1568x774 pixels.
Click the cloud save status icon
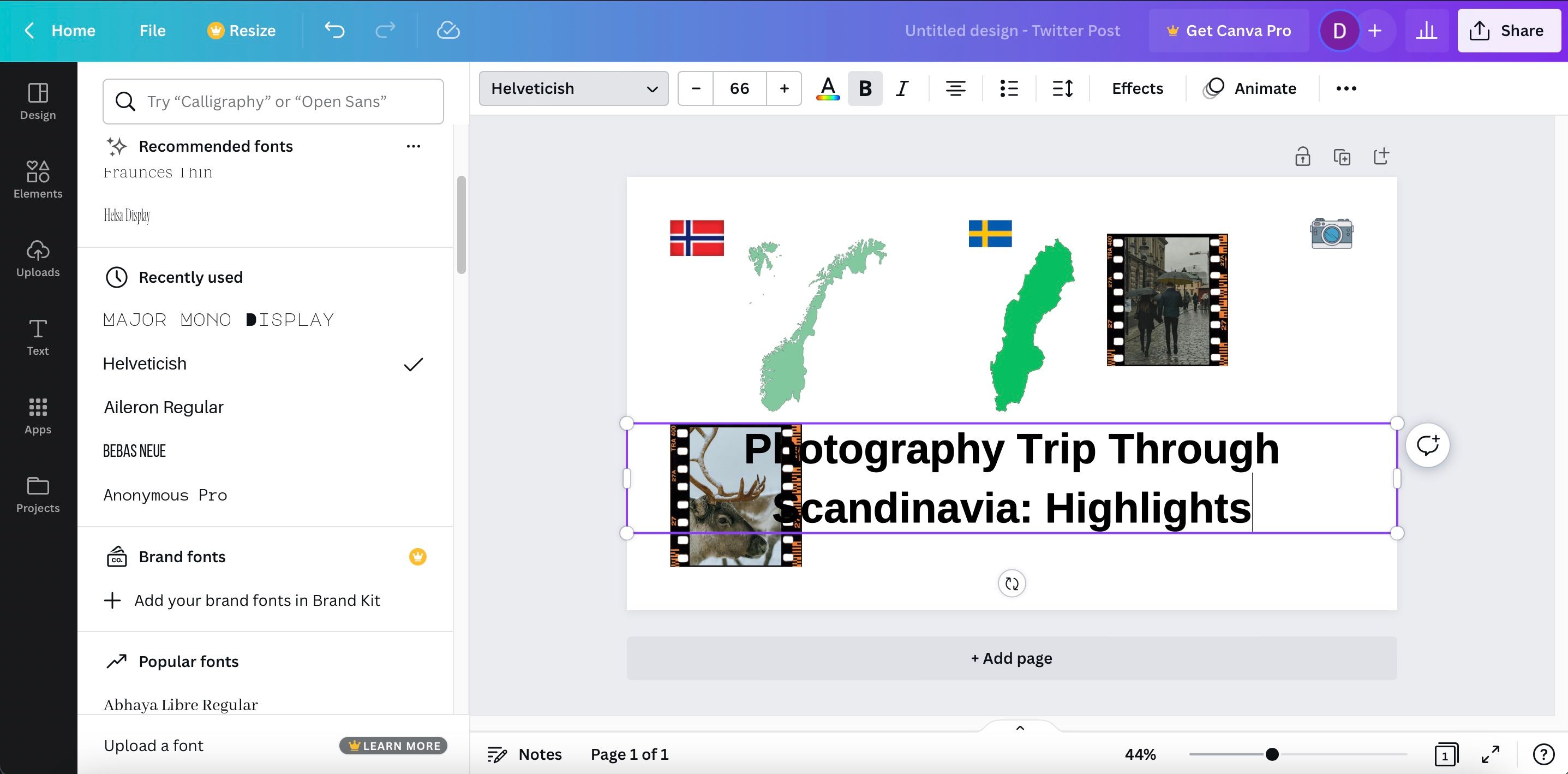pos(448,30)
